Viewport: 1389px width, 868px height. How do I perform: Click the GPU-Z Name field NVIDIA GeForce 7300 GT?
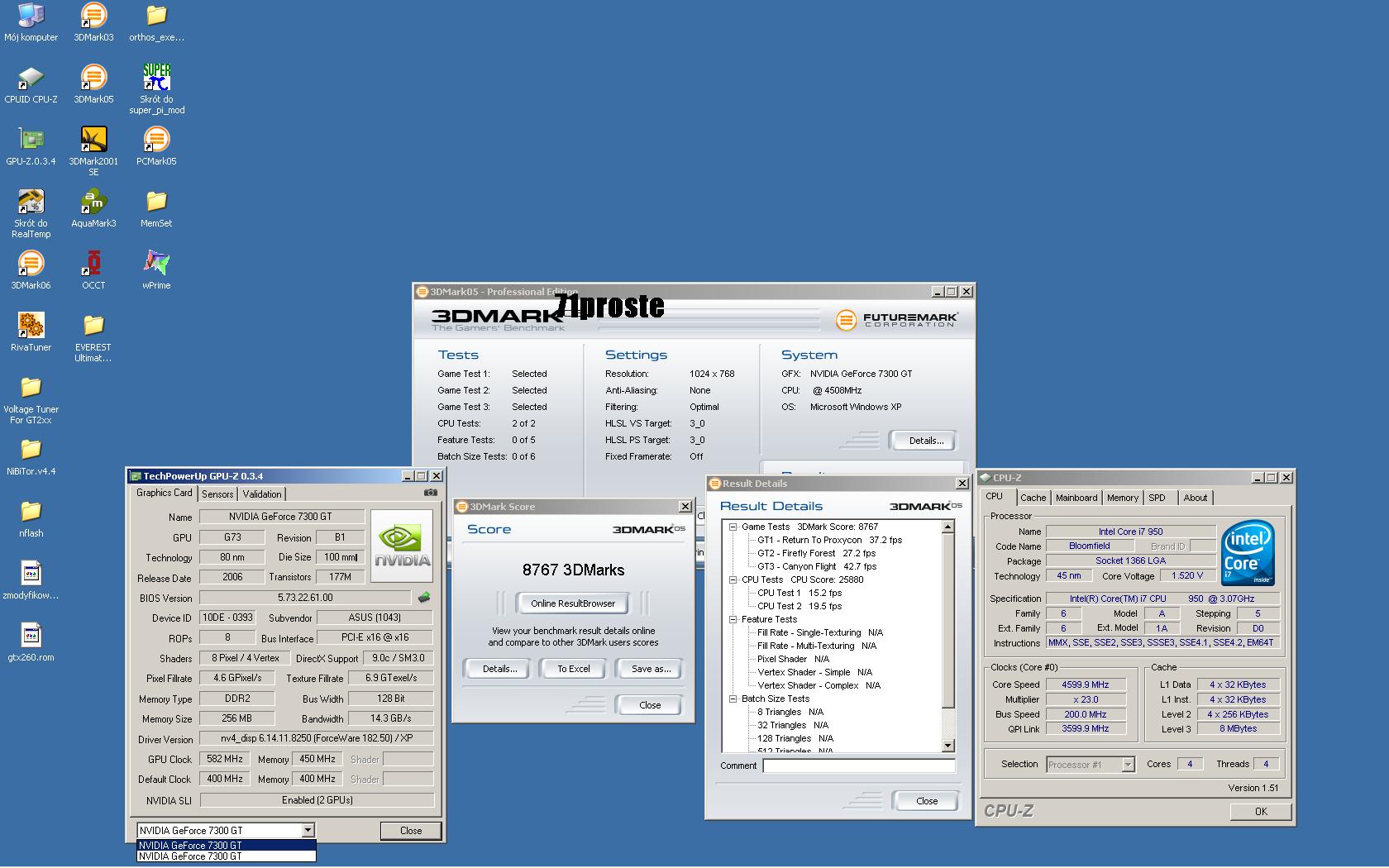pyautogui.click(x=282, y=517)
